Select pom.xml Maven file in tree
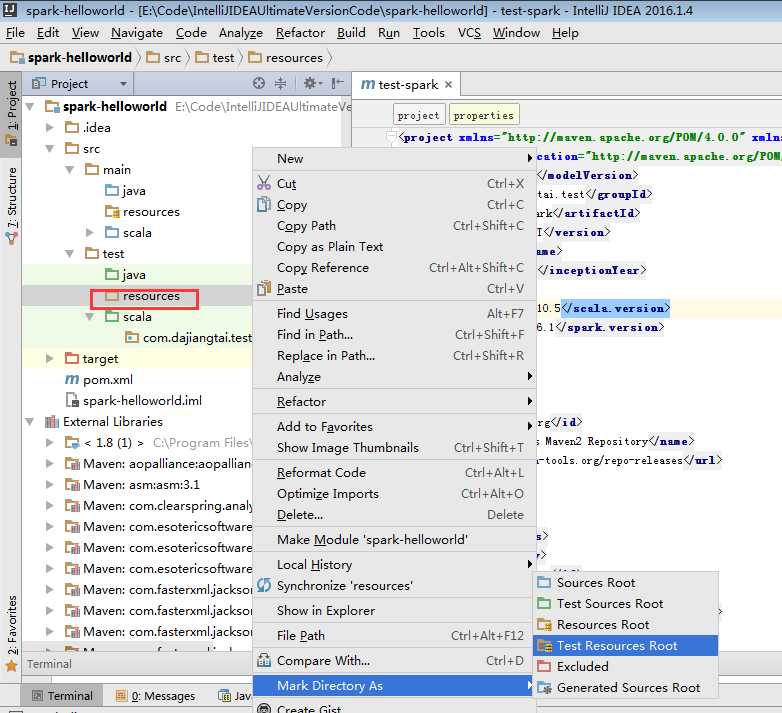The width and height of the screenshot is (782, 713). tap(99, 379)
